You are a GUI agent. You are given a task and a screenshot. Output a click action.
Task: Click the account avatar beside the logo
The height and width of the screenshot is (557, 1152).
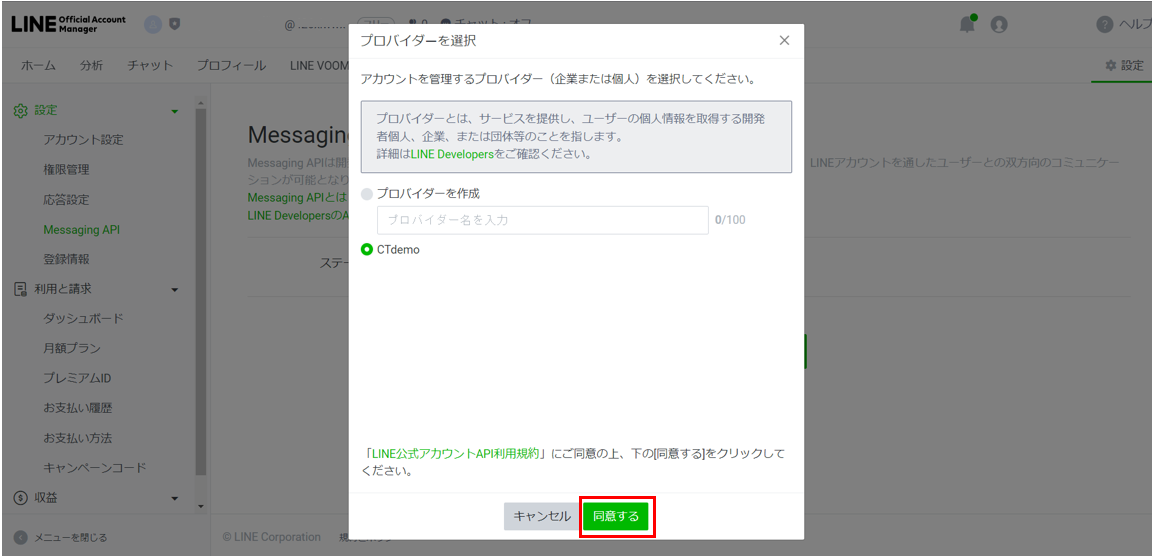click(x=152, y=25)
